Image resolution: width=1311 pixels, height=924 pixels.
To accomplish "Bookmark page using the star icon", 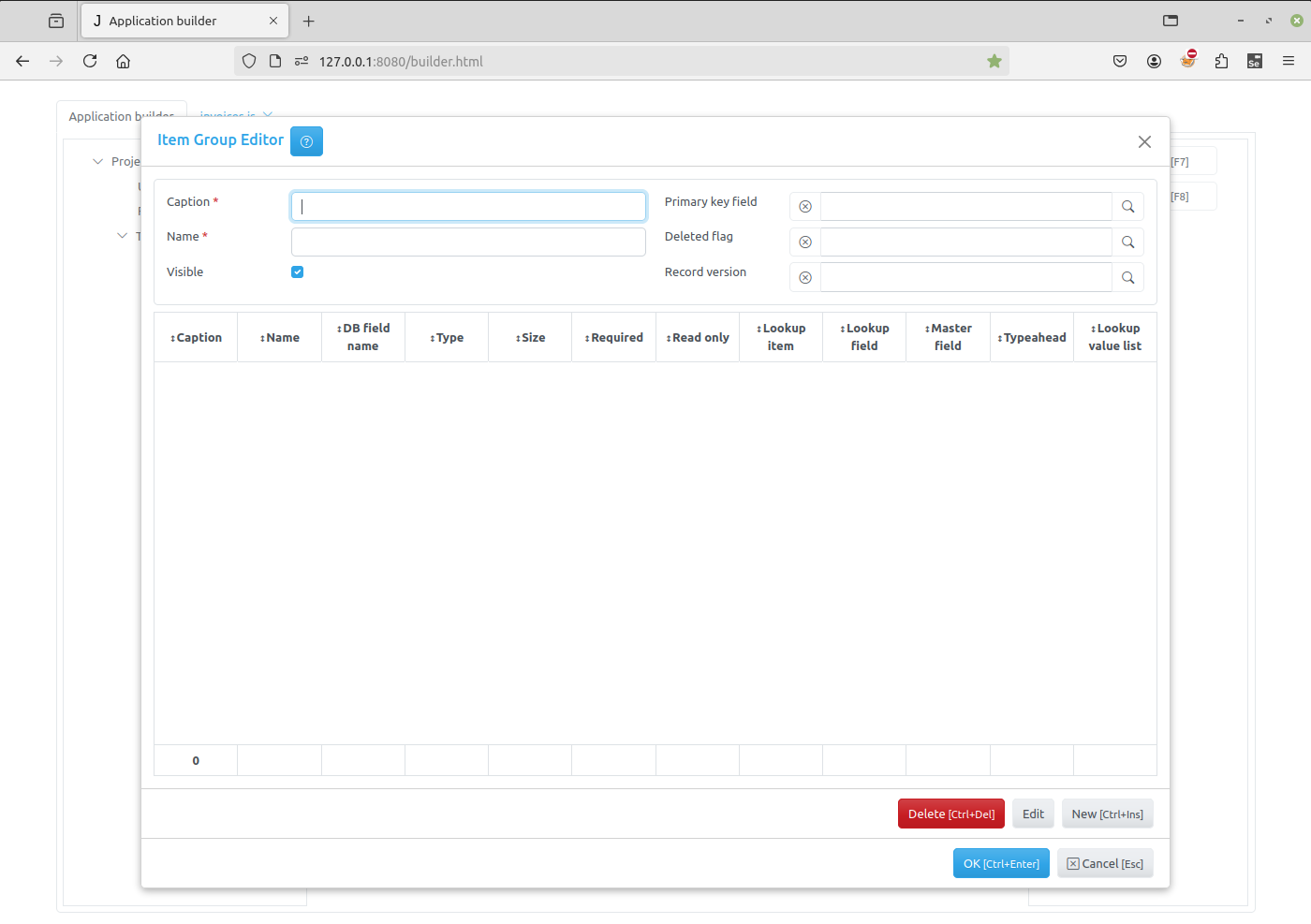I will (x=994, y=62).
